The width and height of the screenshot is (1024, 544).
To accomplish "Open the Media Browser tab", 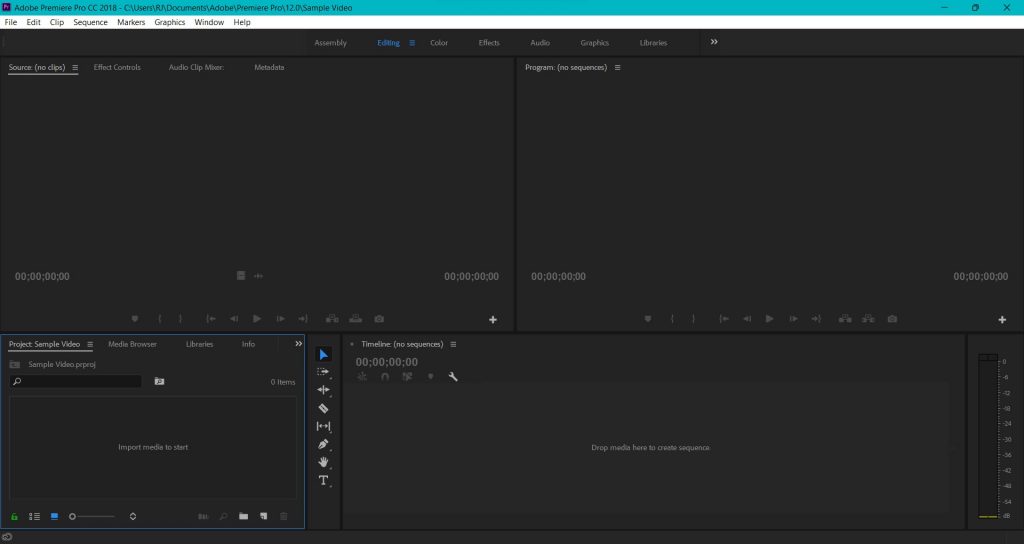I will (x=133, y=344).
